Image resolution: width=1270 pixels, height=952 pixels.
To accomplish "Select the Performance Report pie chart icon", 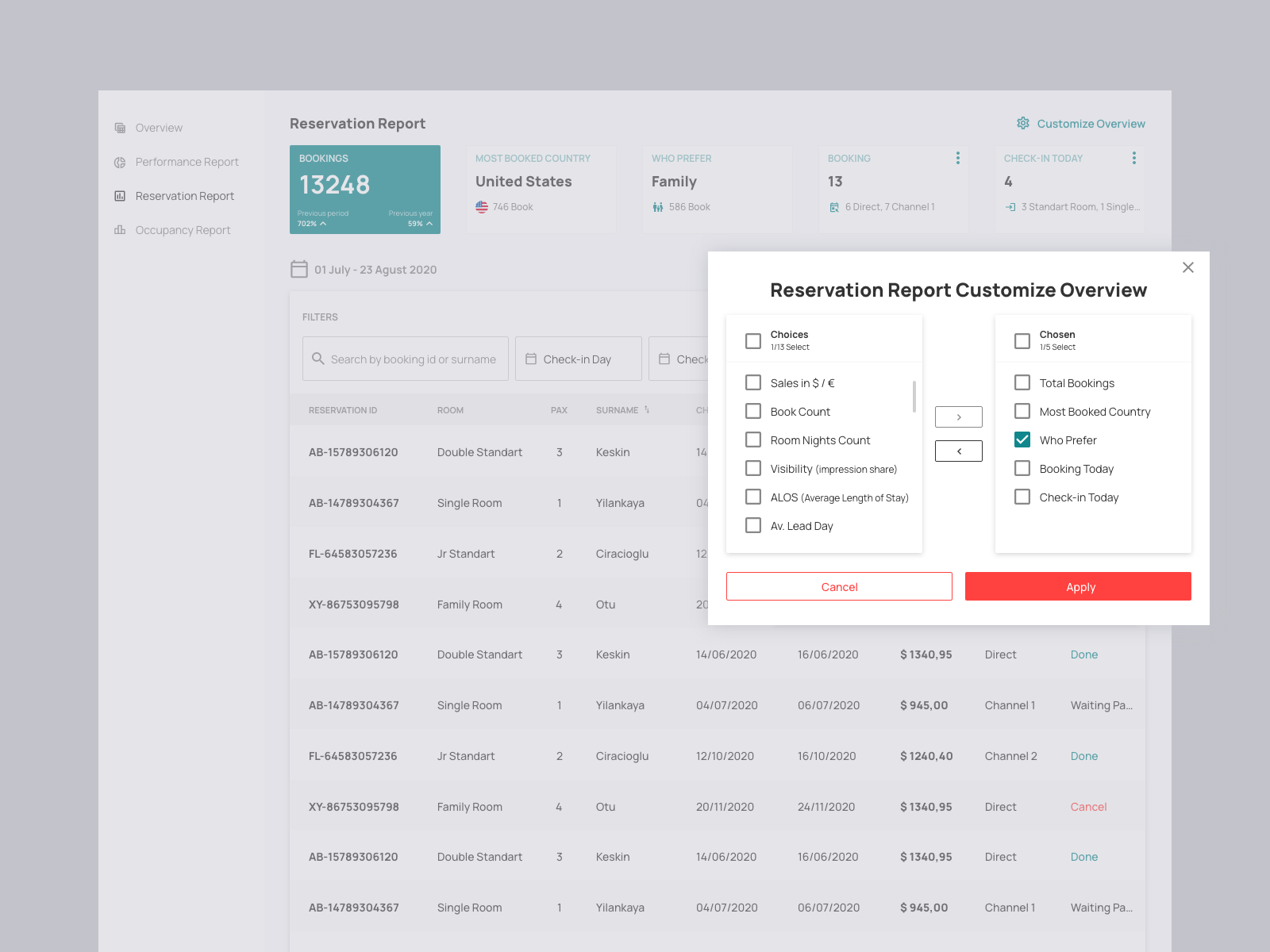I will [119, 162].
